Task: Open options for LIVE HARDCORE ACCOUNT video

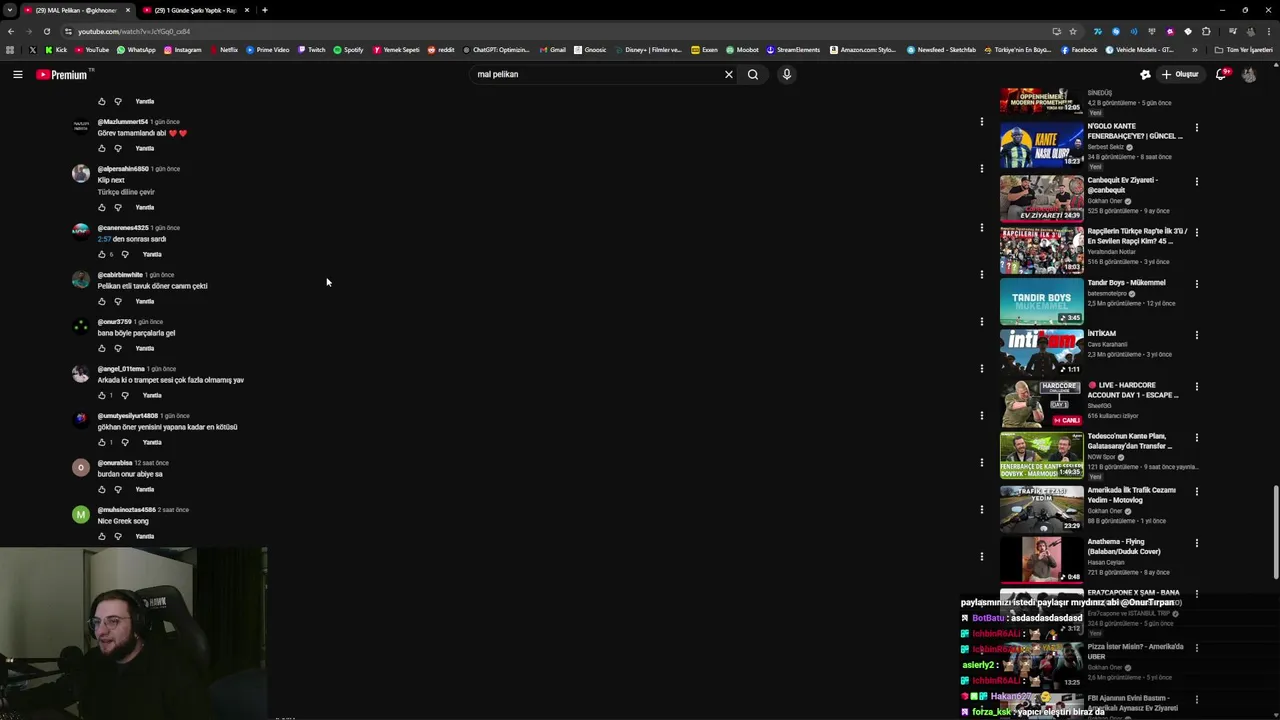Action: (1196, 387)
